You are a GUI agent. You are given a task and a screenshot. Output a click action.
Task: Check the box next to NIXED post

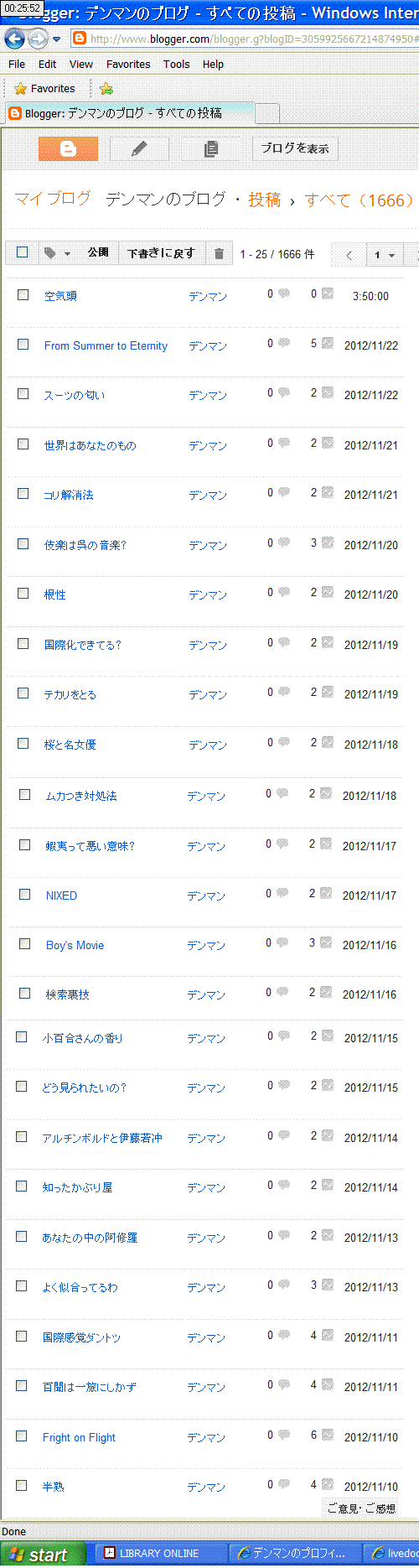point(24,895)
